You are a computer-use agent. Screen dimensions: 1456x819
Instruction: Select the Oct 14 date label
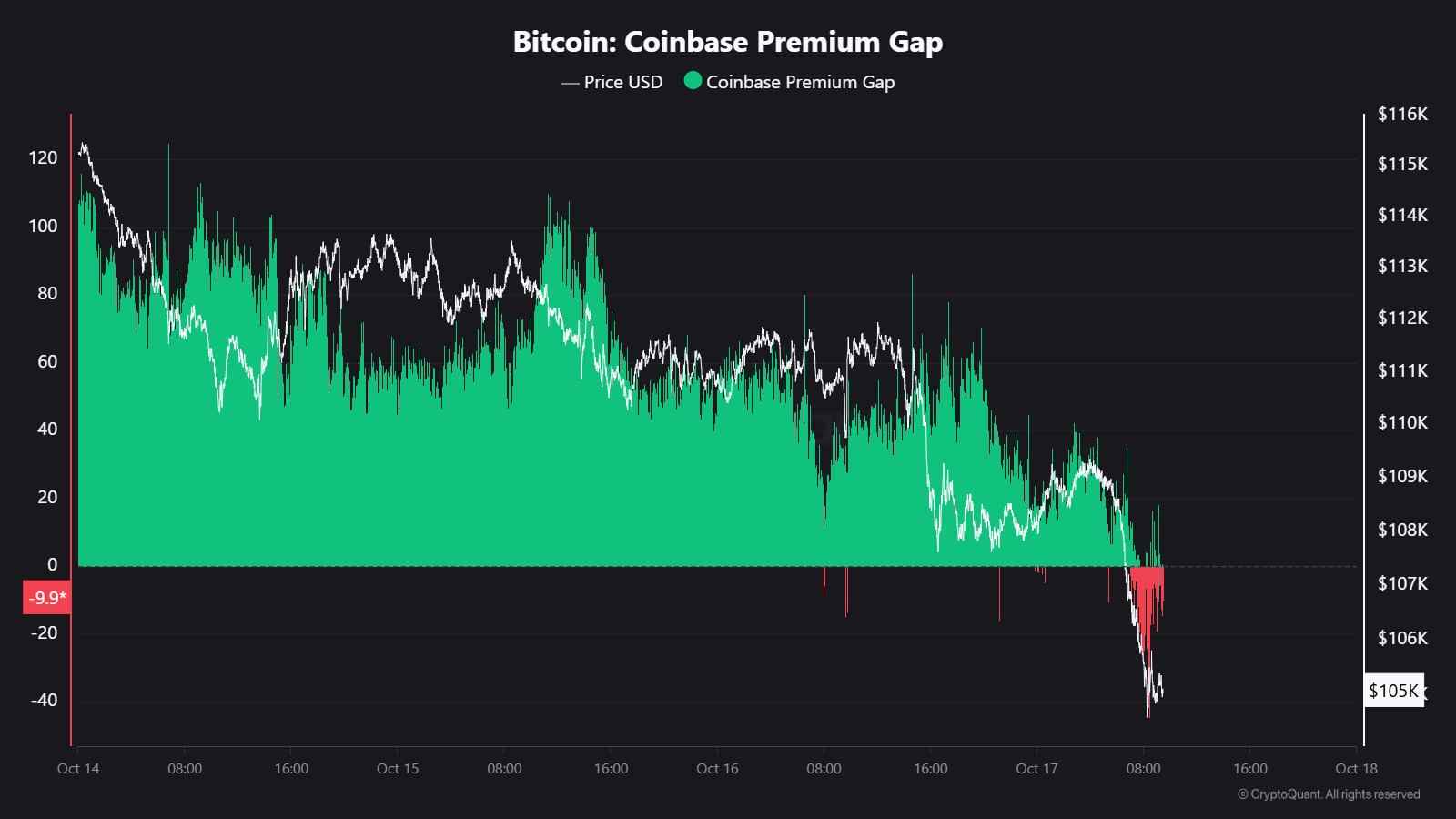point(78,768)
